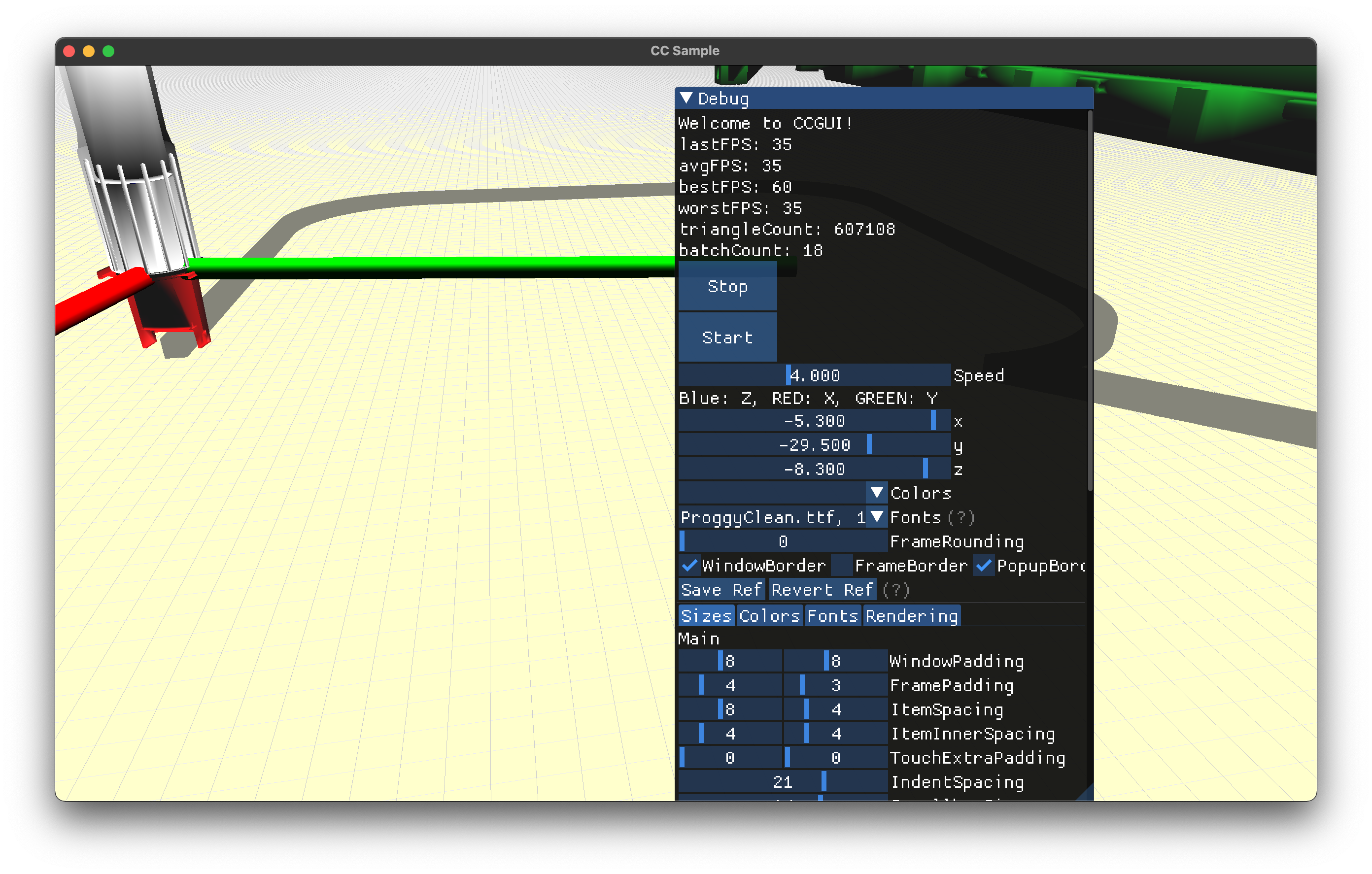Click WindowPadding first value slider
The image size is (1372, 874).
pos(729,661)
